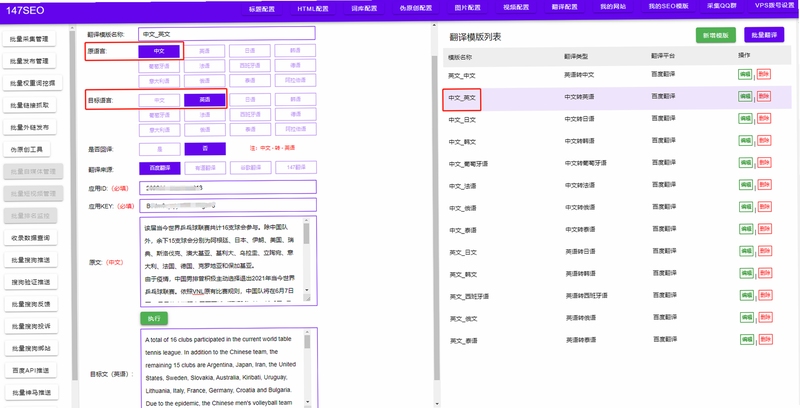The width and height of the screenshot is (800, 408).
Task: Select the 中文_英文 template row
Action: (617, 97)
